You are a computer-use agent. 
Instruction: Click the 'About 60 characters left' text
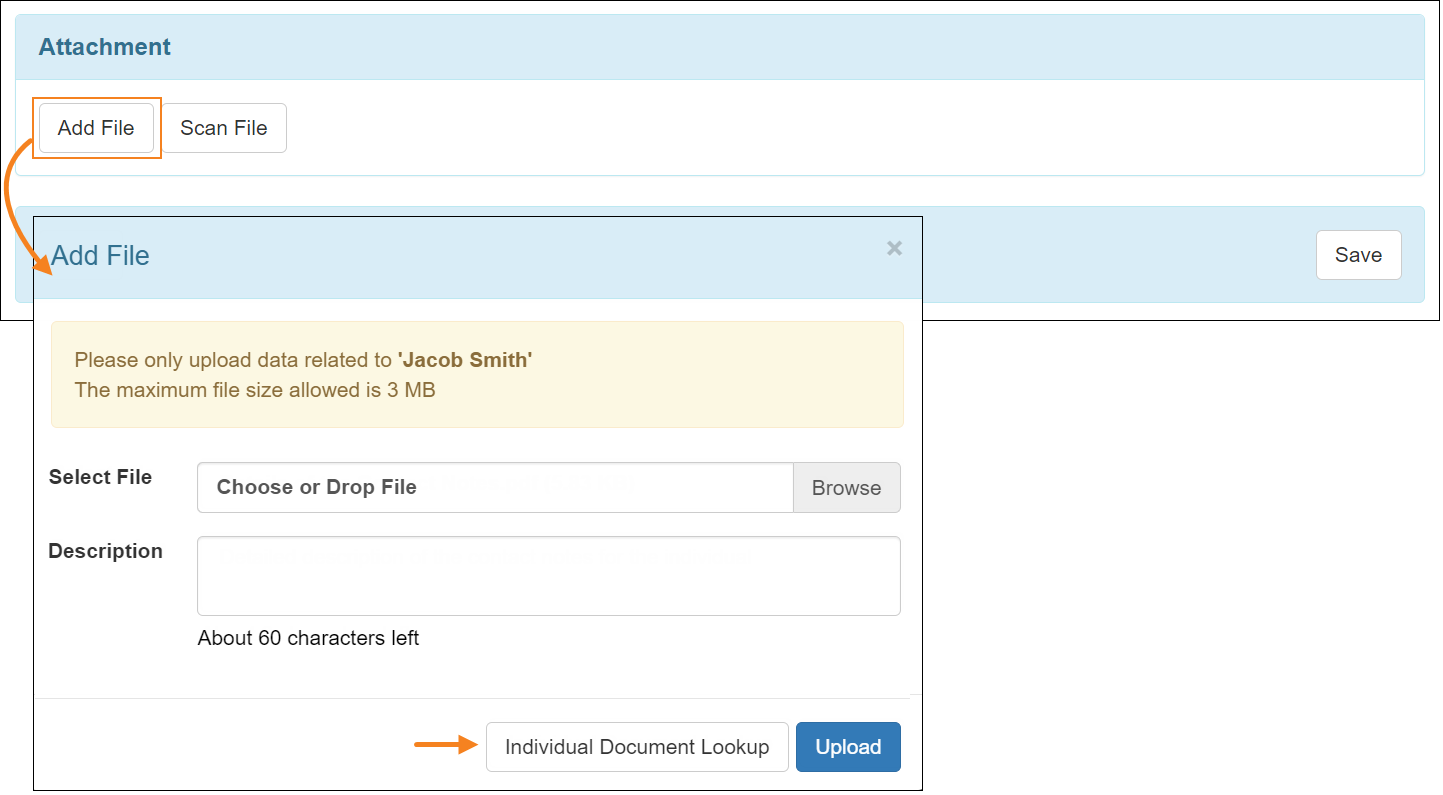coord(308,638)
